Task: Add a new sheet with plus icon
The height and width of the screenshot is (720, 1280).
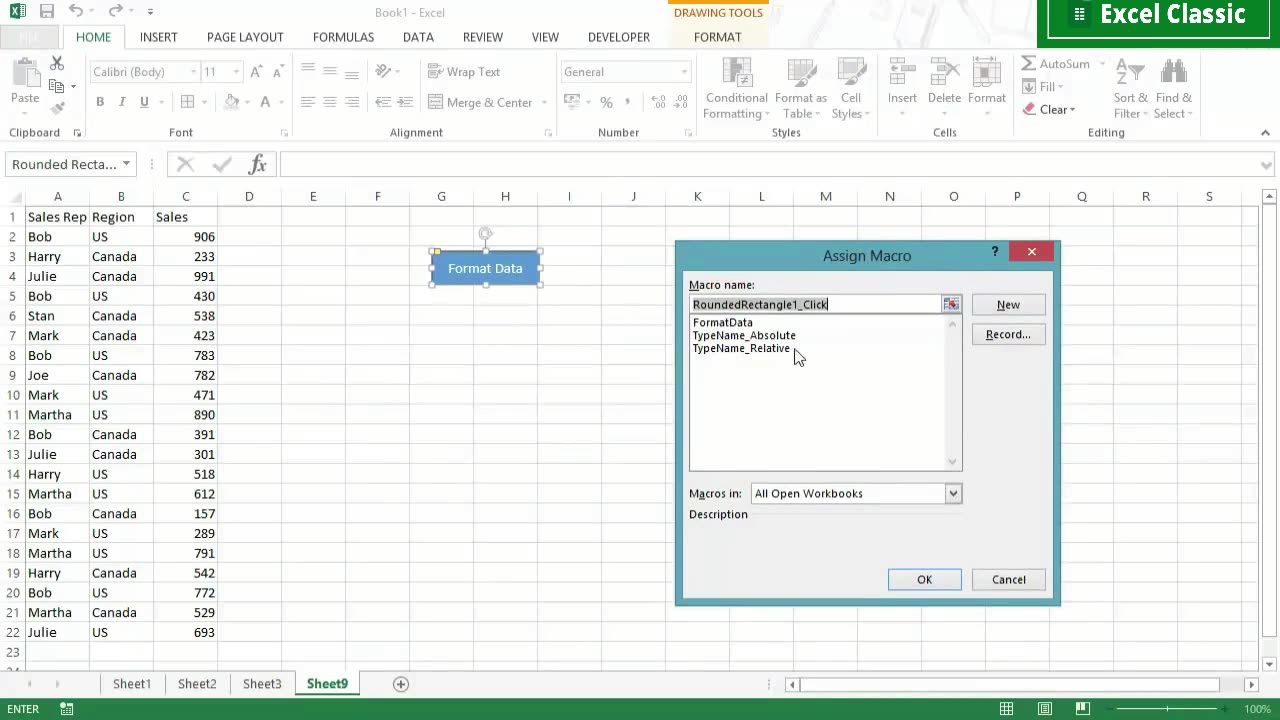Action: pyautogui.click(x=401, y=684)
